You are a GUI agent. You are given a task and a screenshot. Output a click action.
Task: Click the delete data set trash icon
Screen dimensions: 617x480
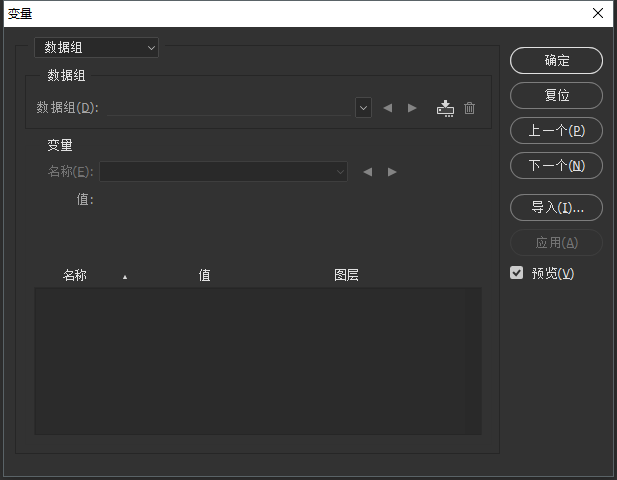pyautogui.click(x=469, y=108)
